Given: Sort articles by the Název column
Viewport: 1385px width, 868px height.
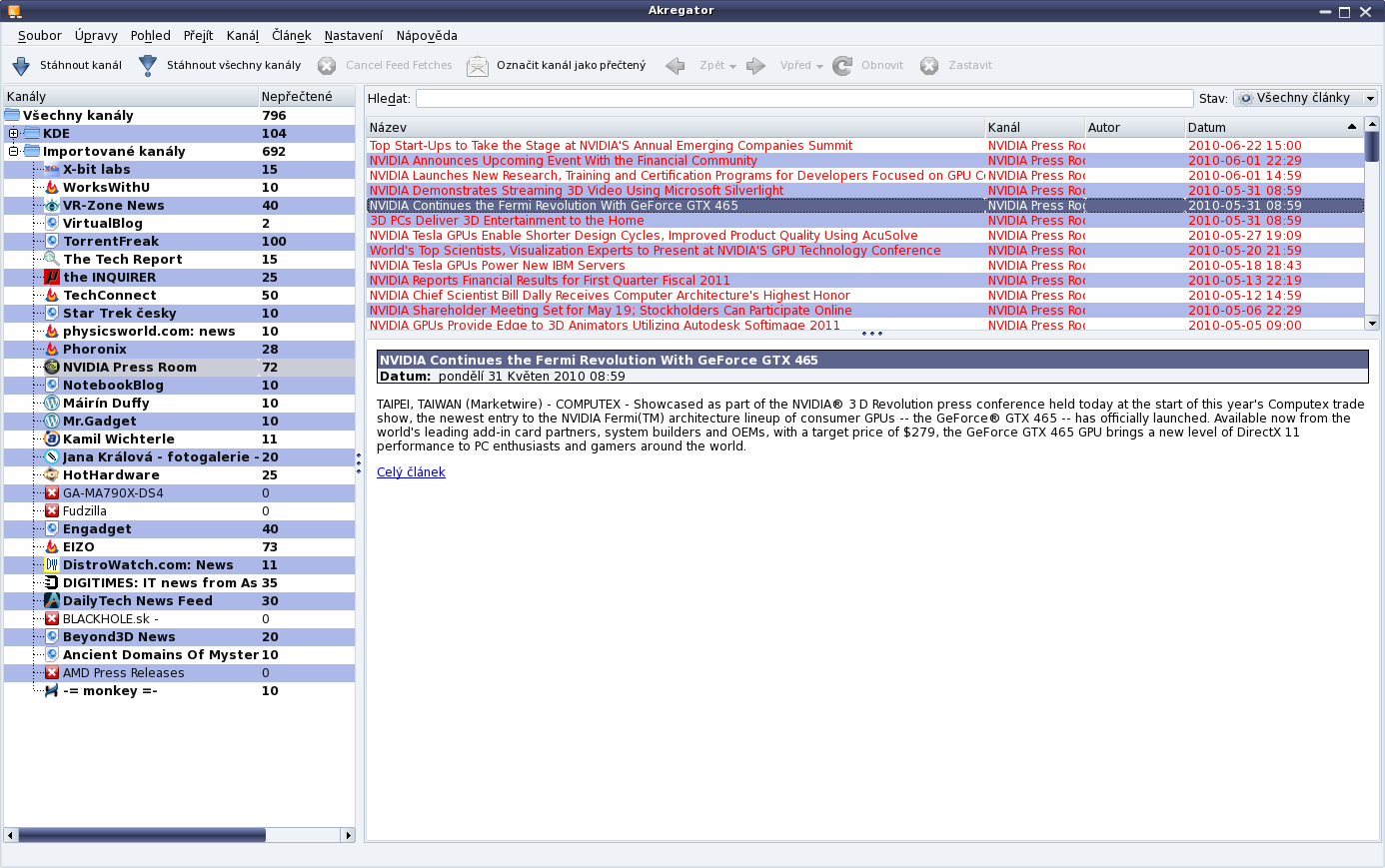Looking at the screenshot, I should click(676, 128).
